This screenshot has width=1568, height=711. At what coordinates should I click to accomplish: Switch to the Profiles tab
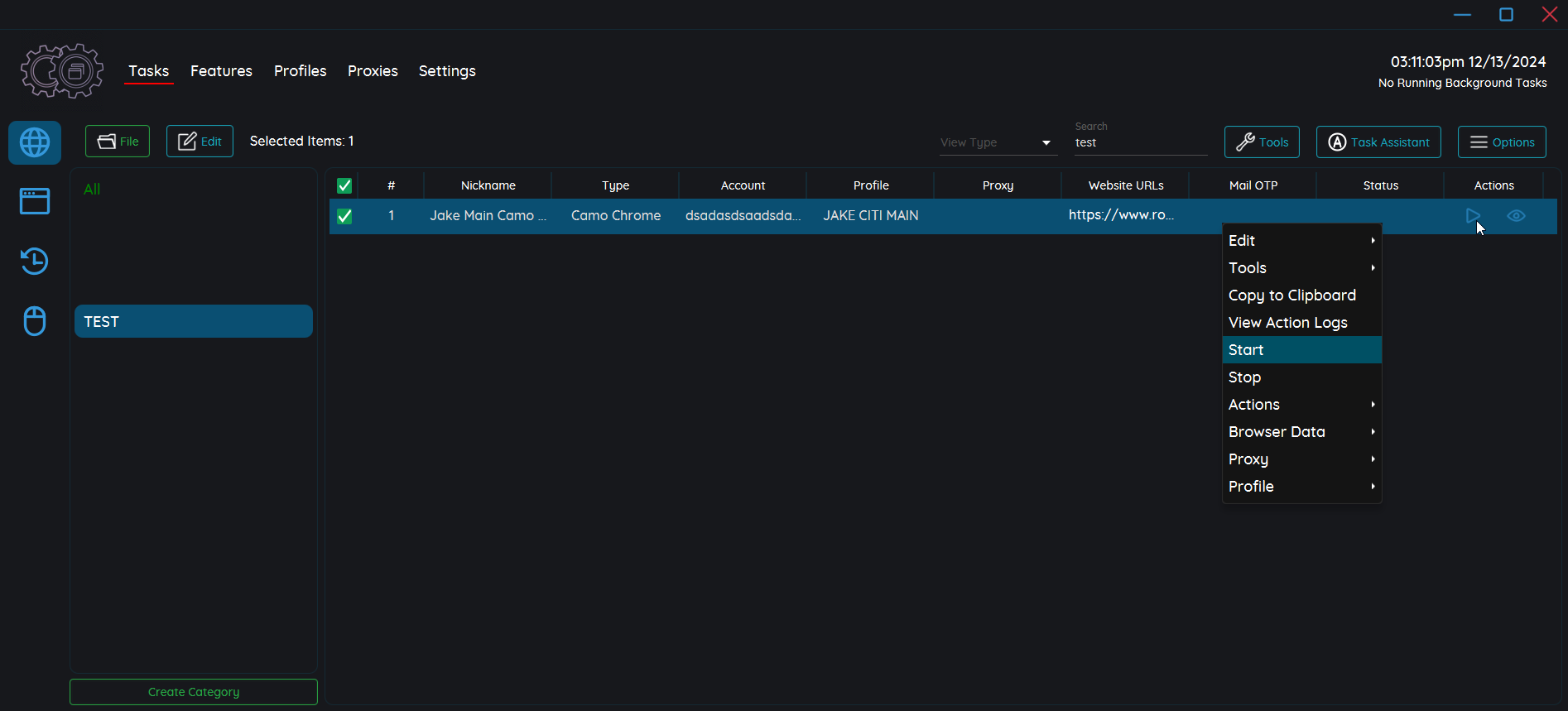300,71
